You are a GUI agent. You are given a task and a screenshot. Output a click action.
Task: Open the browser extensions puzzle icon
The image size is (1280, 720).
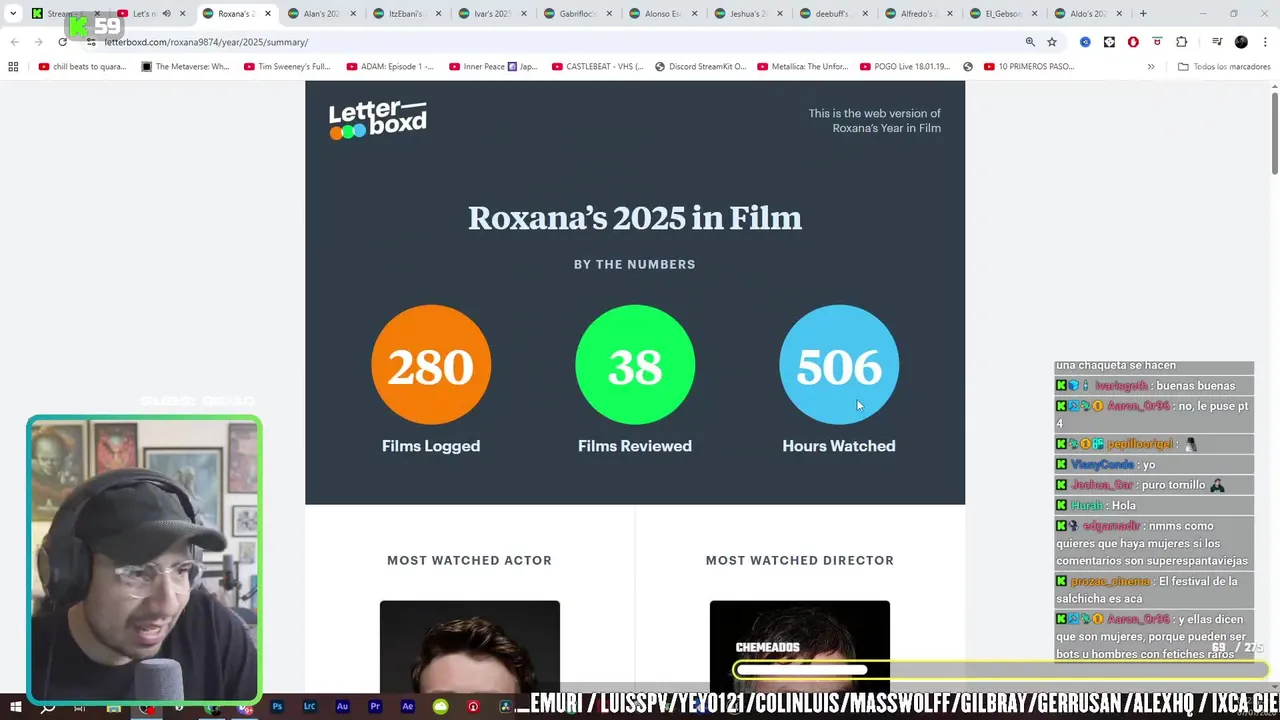[x=1181, y=42]
